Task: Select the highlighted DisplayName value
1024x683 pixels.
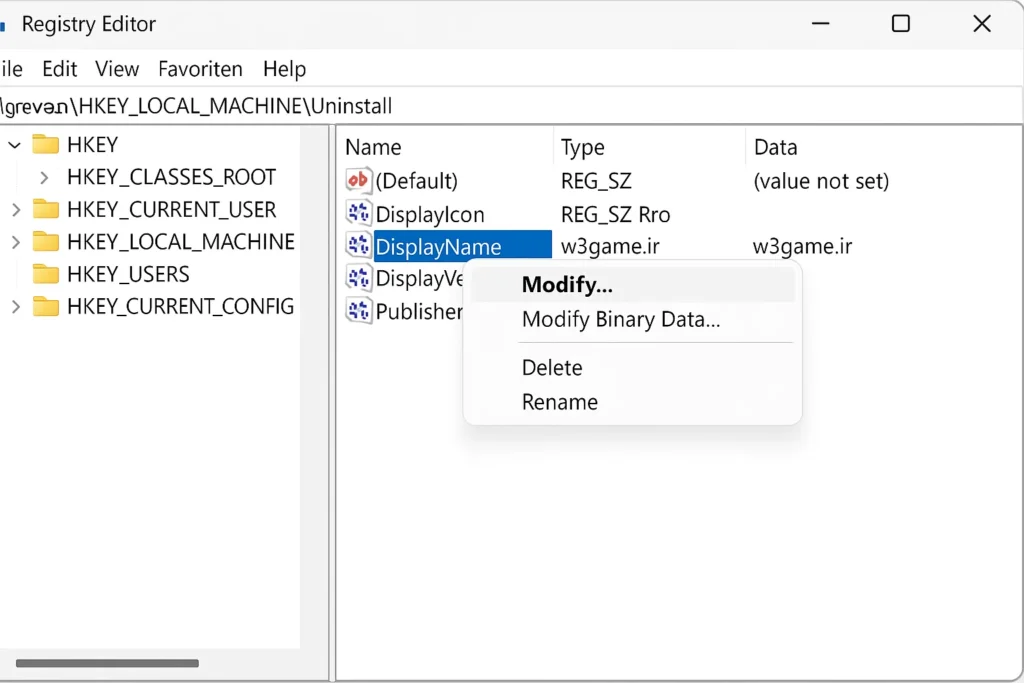Action: pos(462,246)
